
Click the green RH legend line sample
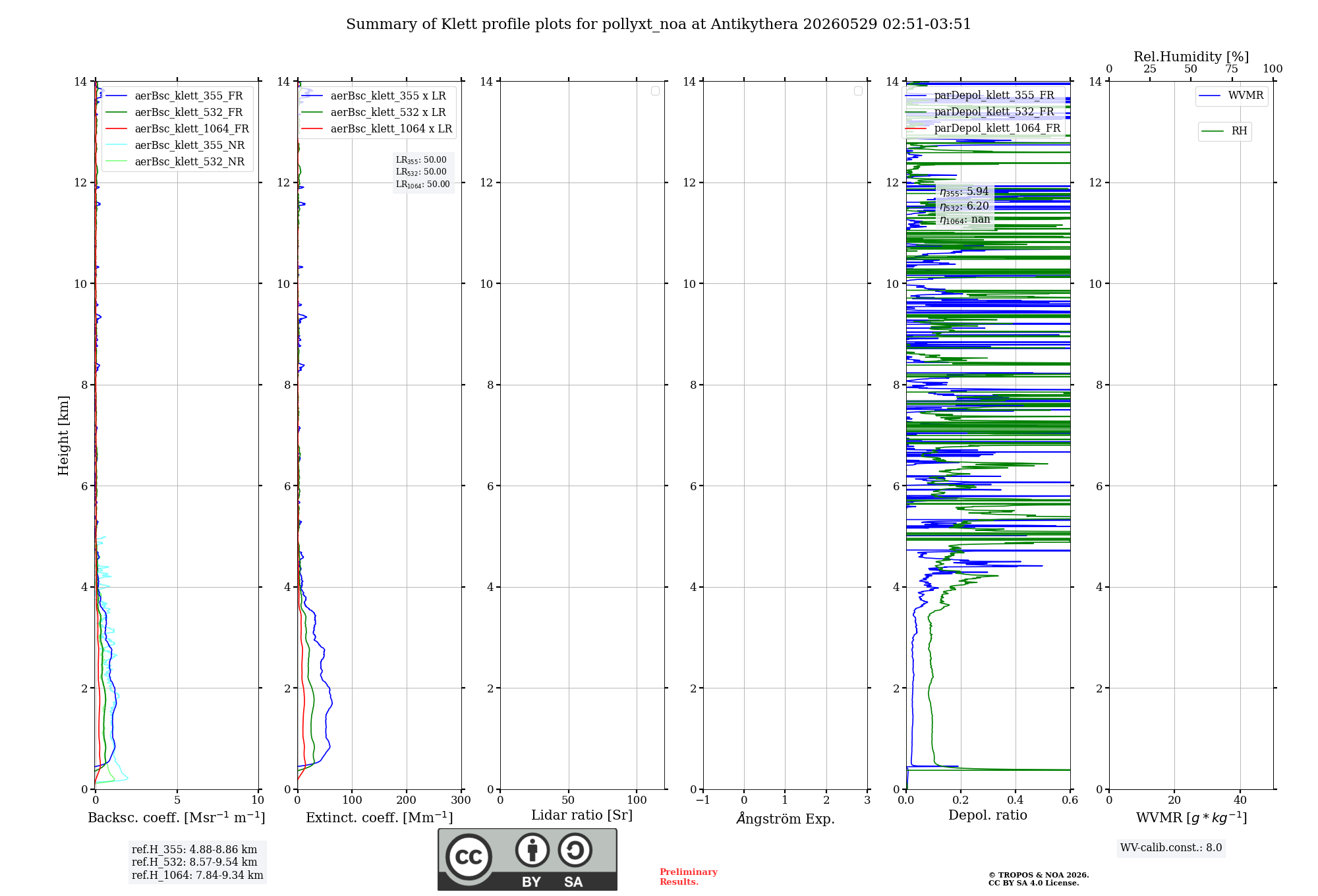(1213, 131)
